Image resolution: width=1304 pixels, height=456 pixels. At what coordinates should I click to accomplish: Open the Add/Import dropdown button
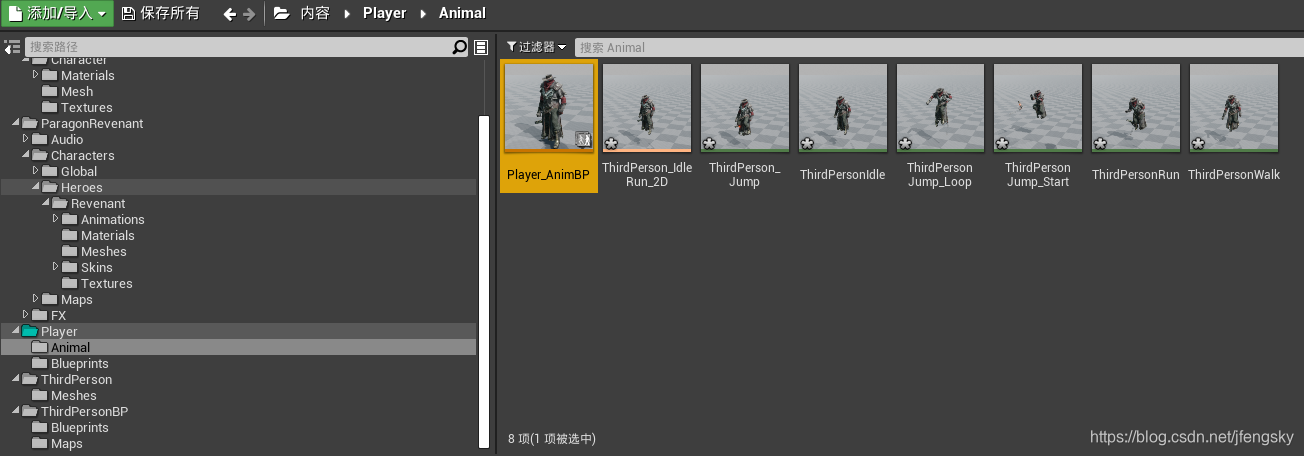(x=57, y=13)
